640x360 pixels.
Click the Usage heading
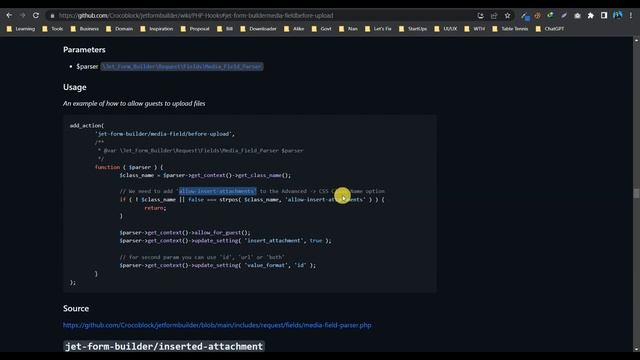coord(75,87)
